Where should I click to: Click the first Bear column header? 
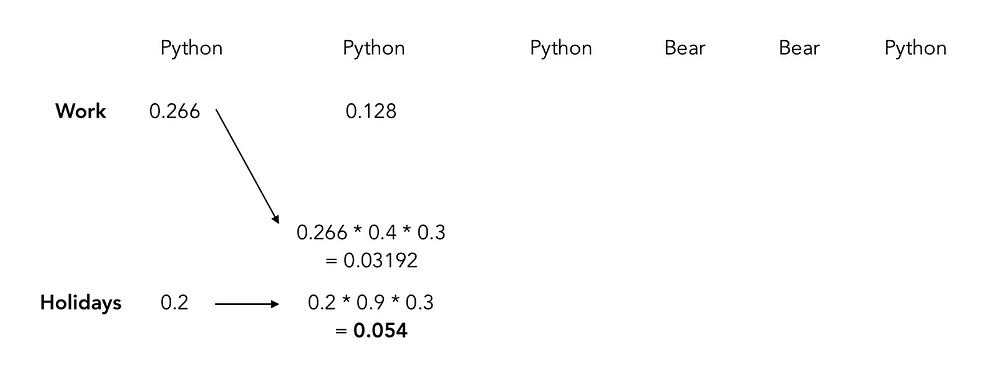pyautogui.click(x=685, y=48)
